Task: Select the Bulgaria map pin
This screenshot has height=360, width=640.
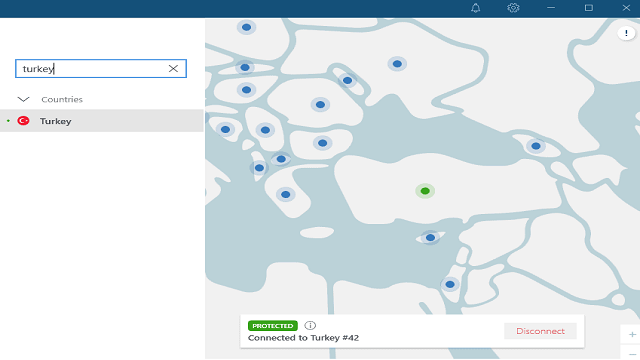Action: (322, 143)
